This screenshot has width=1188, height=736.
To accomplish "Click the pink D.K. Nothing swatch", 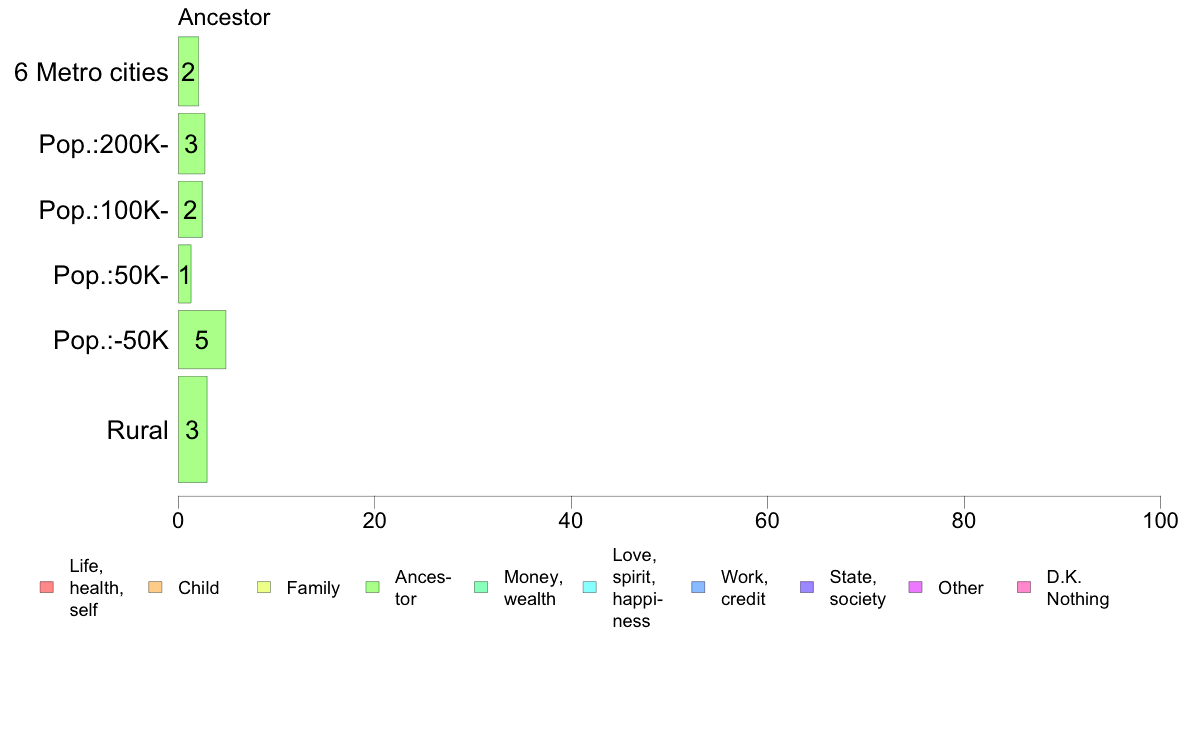I will coord(1024,587).
